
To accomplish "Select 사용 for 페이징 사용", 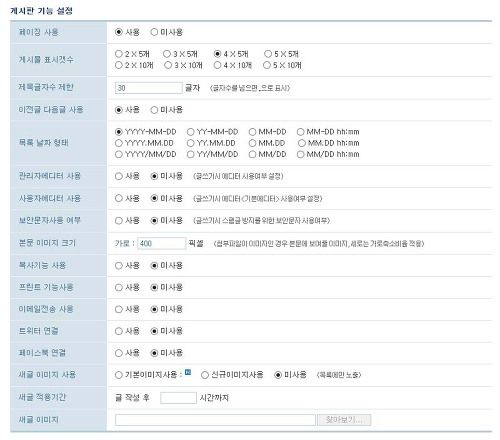I will coord(119,32).
